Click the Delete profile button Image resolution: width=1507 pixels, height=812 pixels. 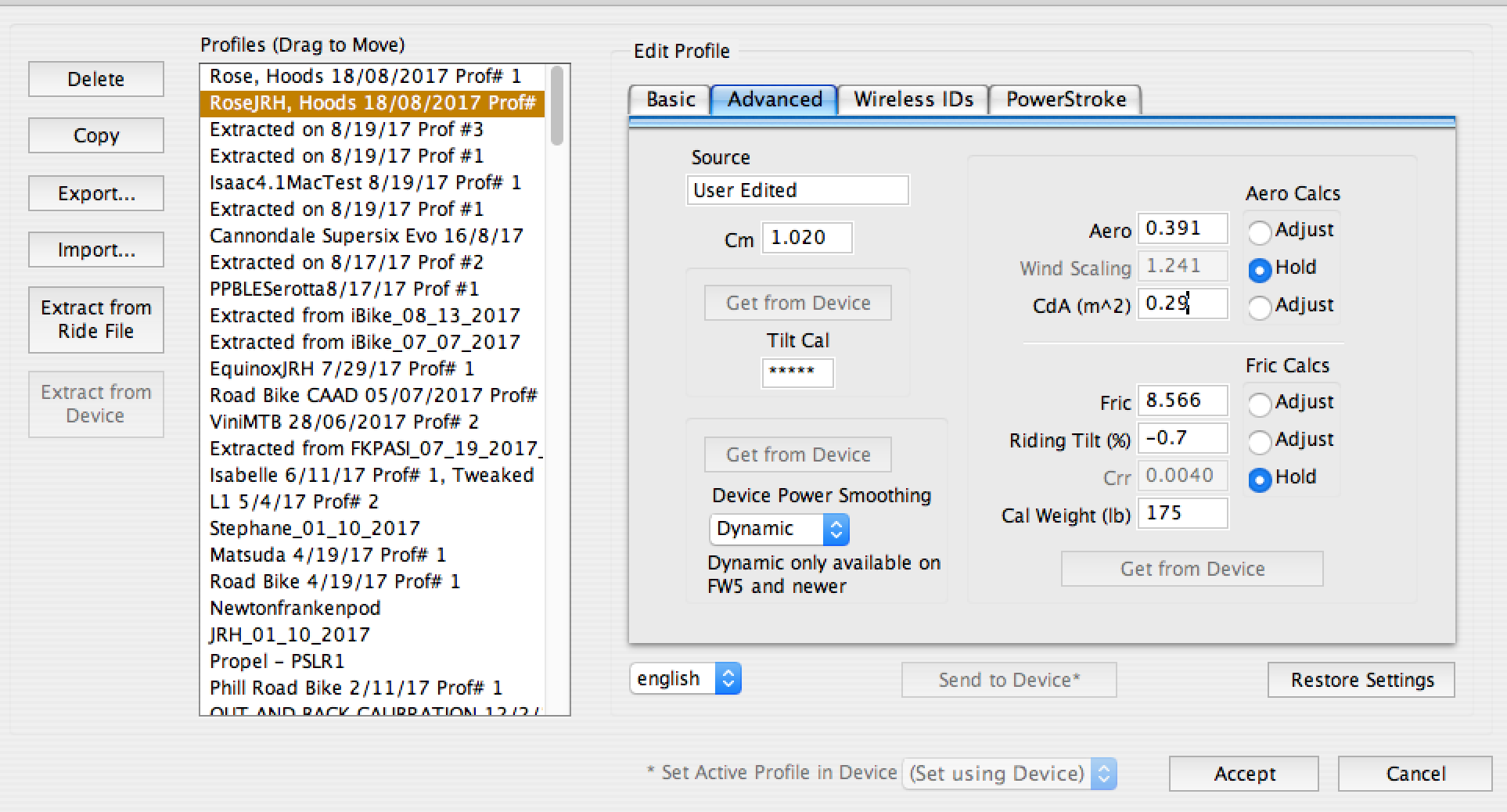[96, 79]
